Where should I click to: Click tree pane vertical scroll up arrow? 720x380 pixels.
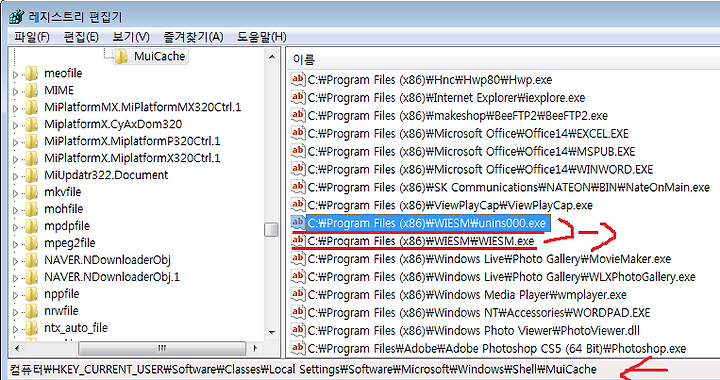(272, 57)
